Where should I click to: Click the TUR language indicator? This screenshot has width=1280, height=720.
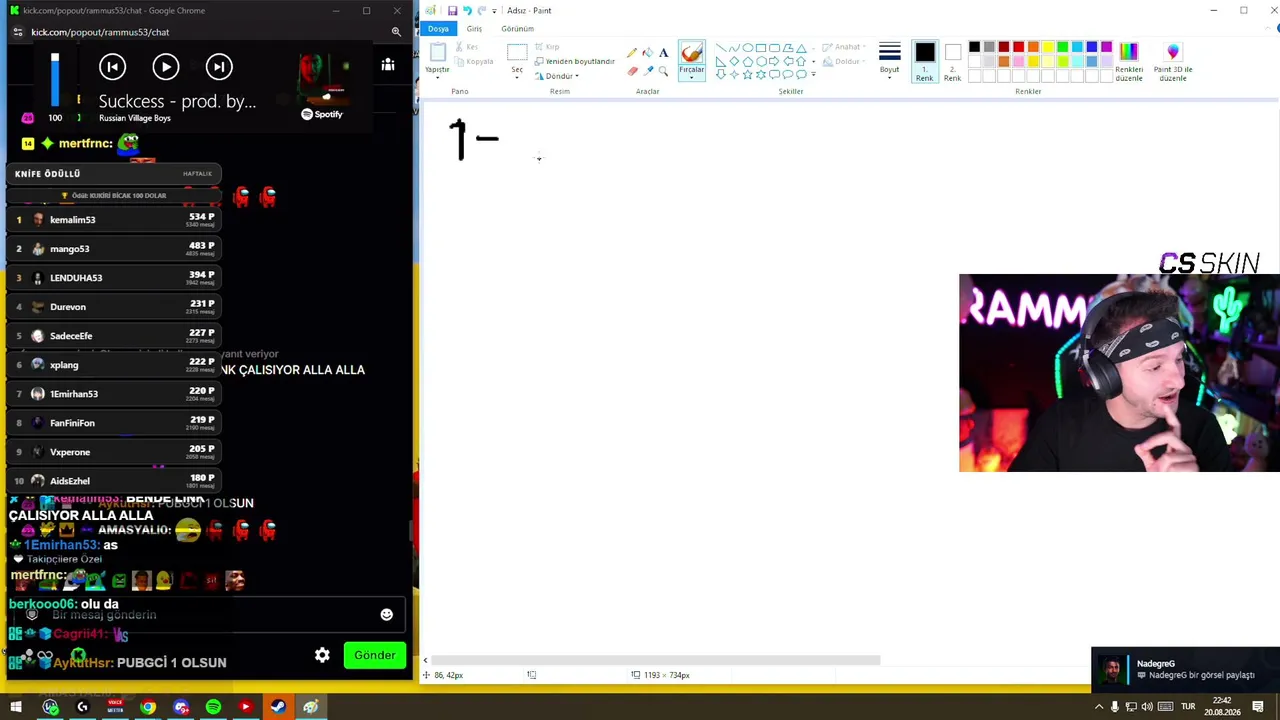(x=1188, y=707)
